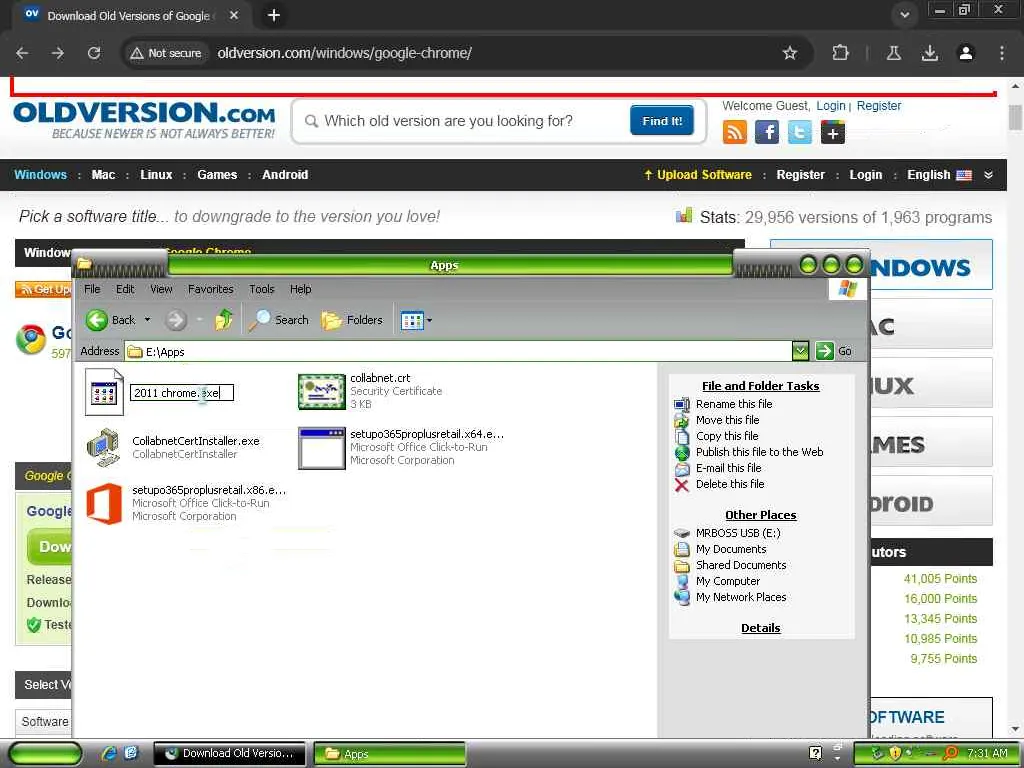Open My Network Places link
This screenshot has height=768, width=1024.
[x=741, y=597]
